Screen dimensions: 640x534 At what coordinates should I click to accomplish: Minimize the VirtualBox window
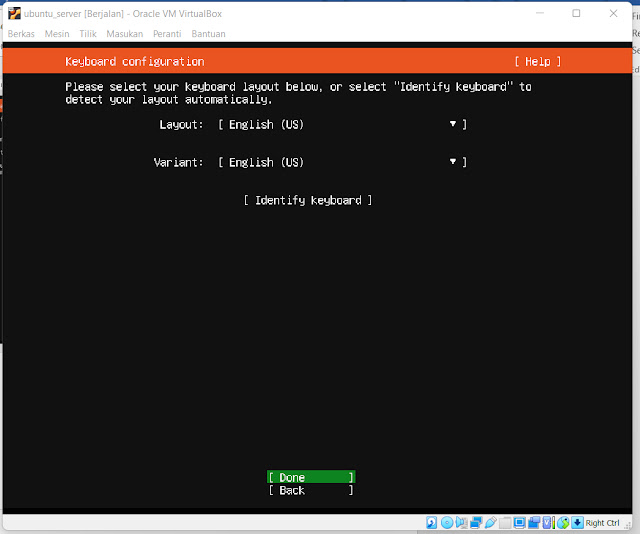click(540, 13)
